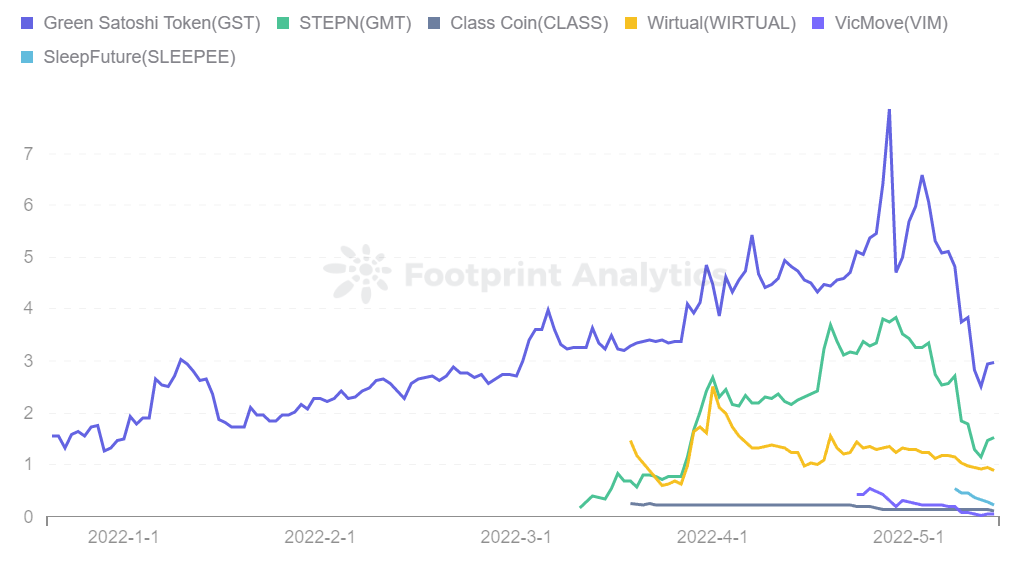Click the y-axis label 7

point(28,154)
